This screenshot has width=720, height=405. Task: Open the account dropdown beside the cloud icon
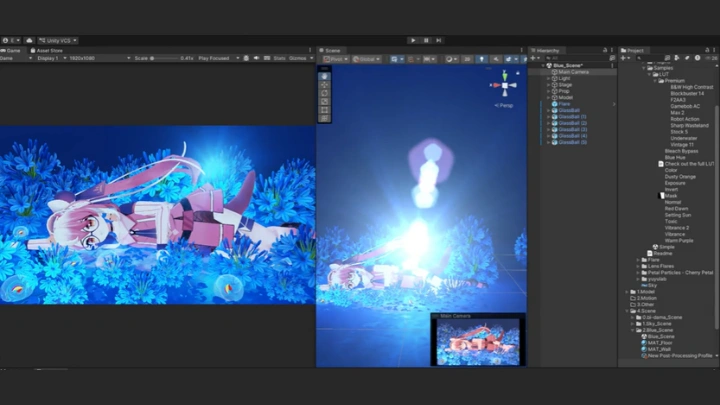tap(11, 40)
